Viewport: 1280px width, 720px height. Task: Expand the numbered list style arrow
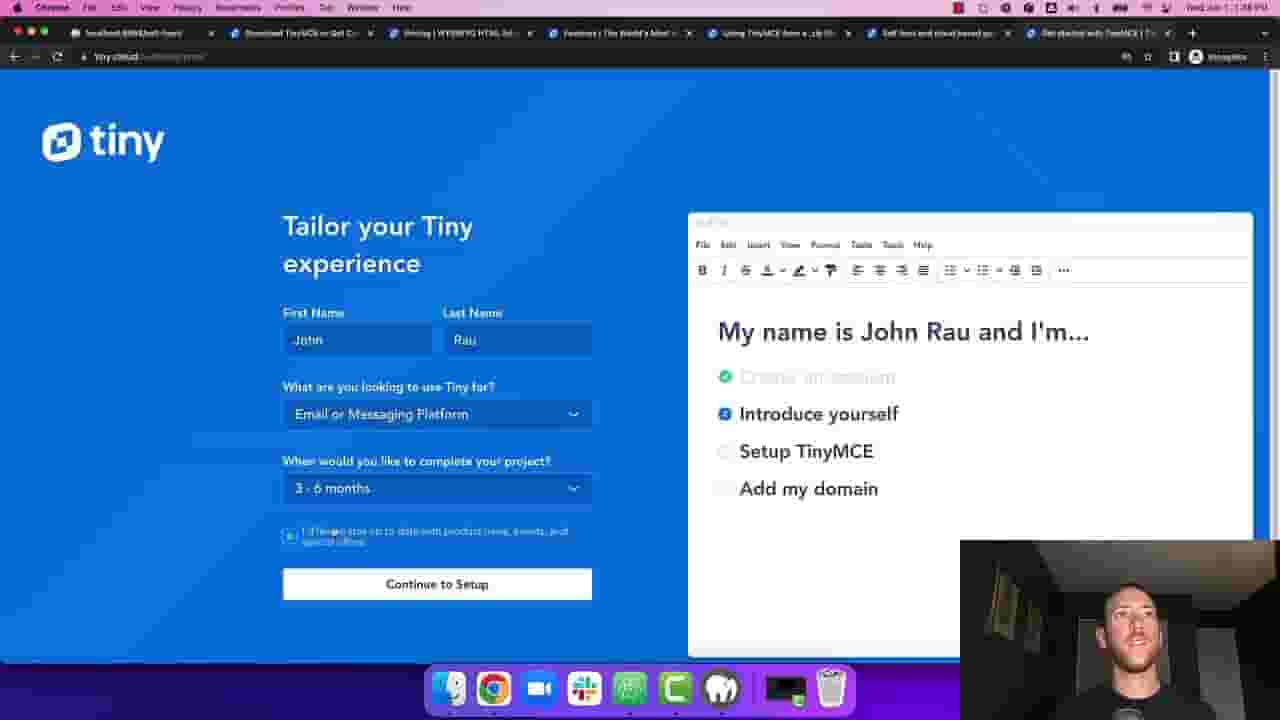tap(966, 270)
